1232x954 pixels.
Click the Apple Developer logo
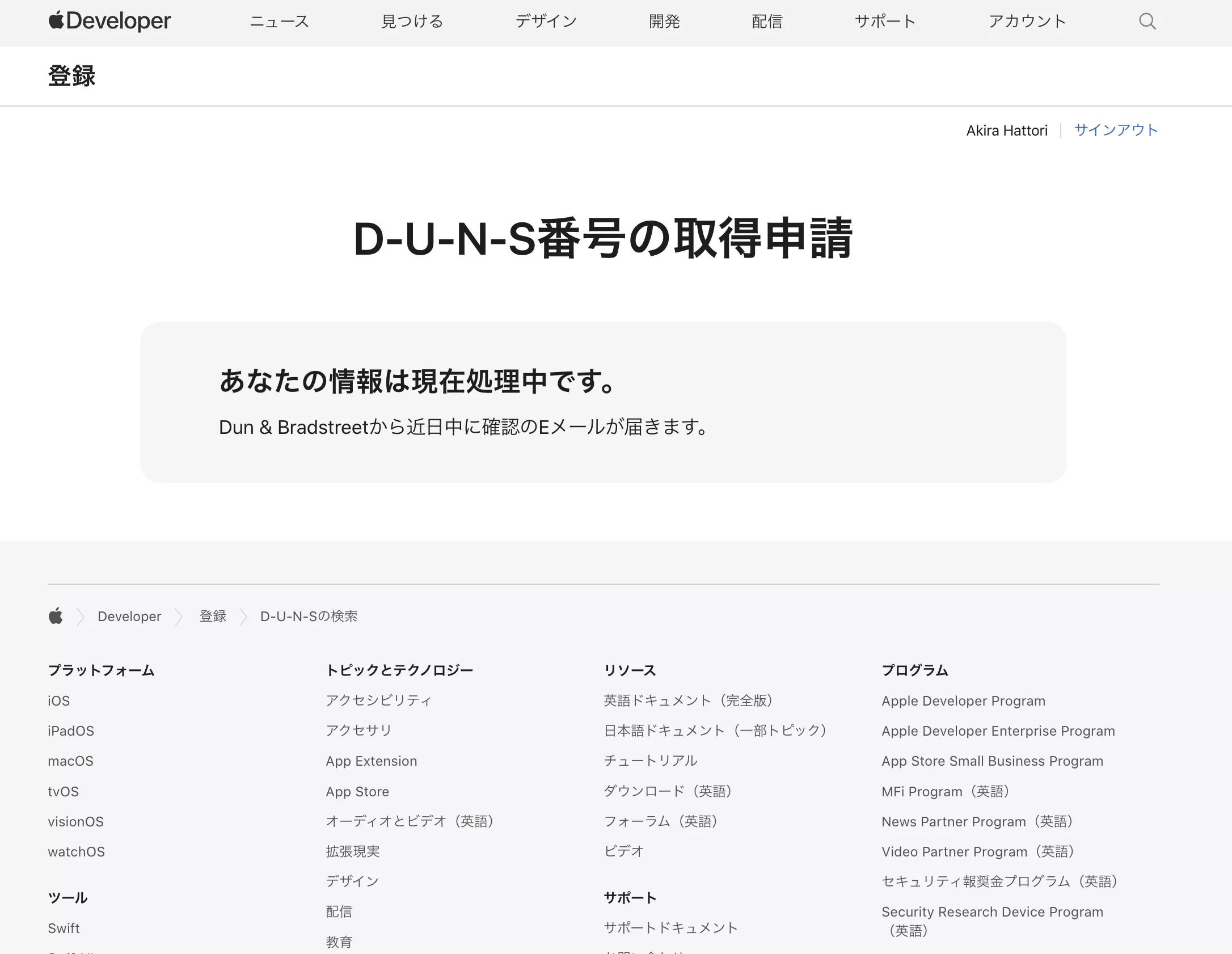pos(109,22)
